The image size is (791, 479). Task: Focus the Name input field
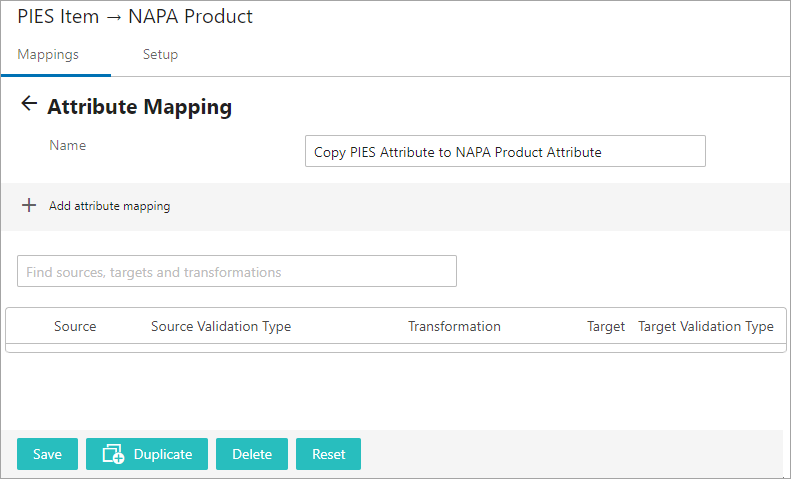coord(505,151)
